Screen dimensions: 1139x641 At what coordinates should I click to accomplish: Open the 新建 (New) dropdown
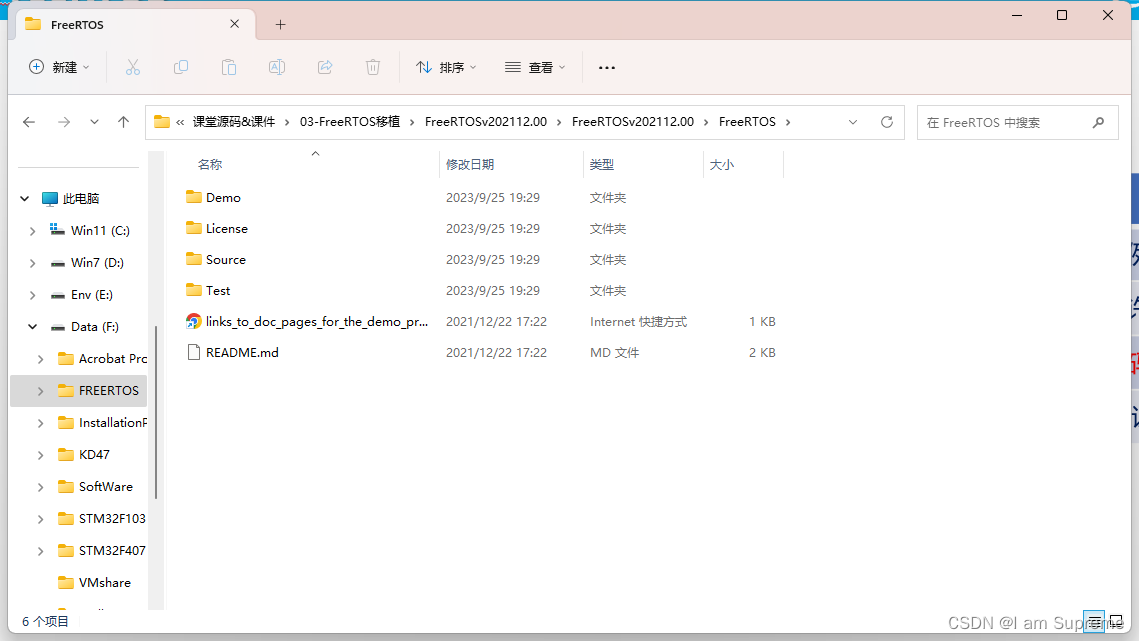pos(59,68)
